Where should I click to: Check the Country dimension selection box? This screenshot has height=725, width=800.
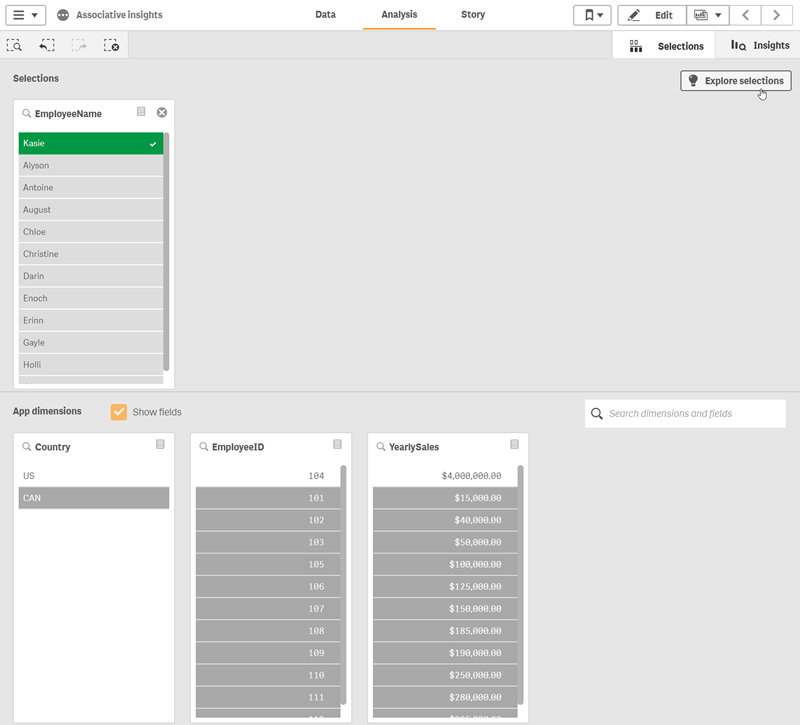tap(160, 444)
